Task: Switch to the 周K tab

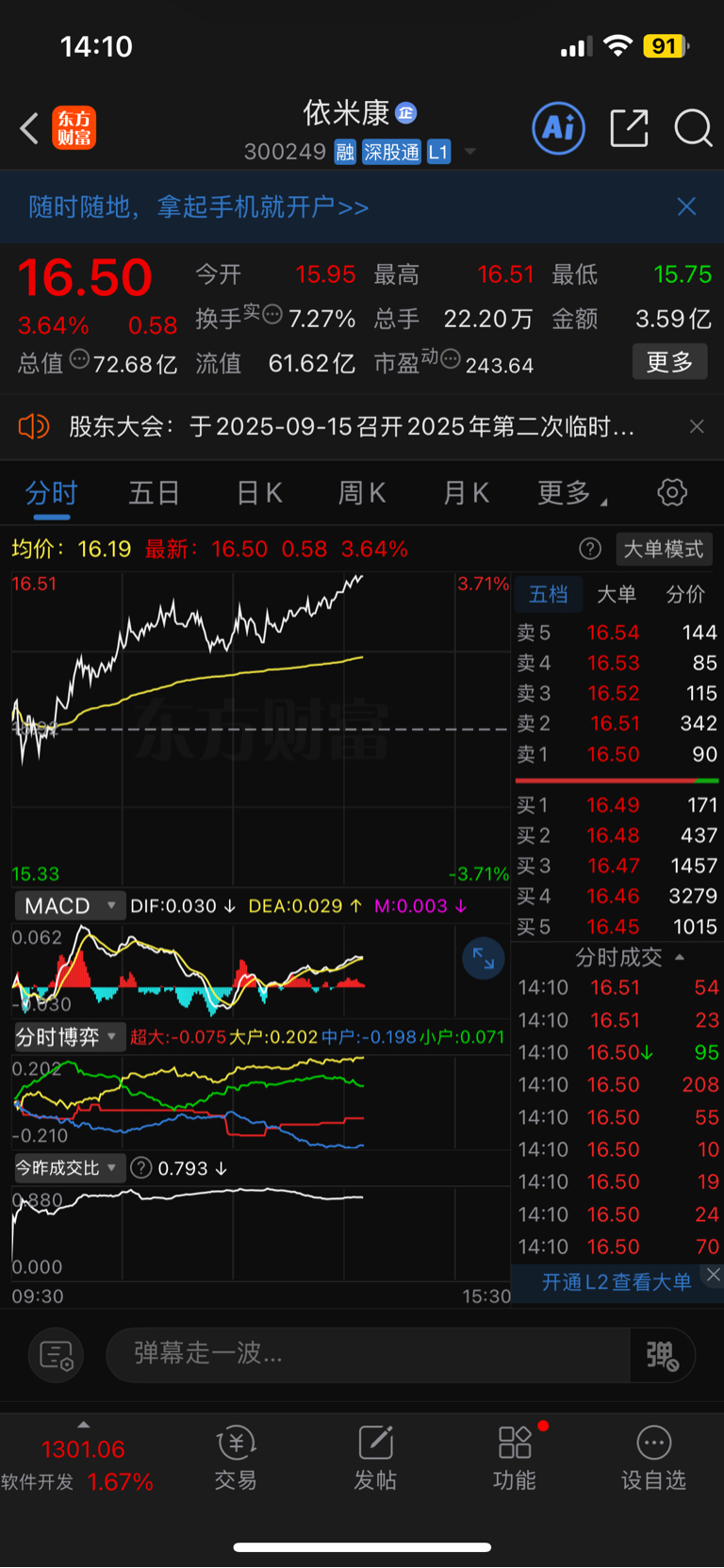Action: pos(362,493)
